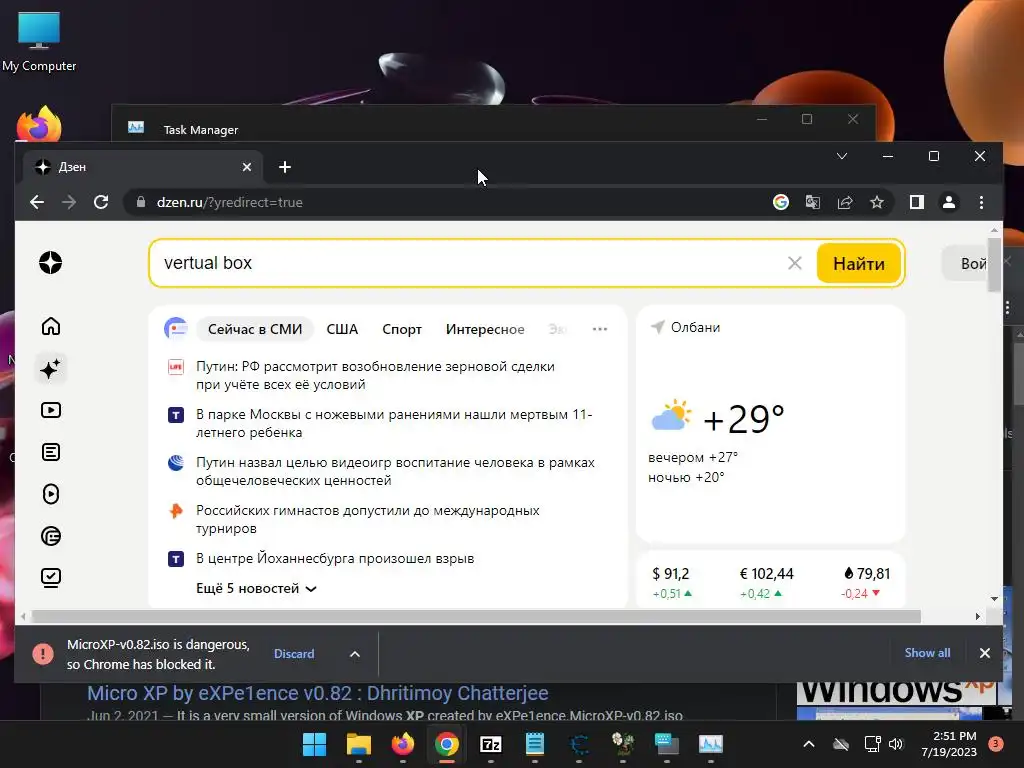This screenshot has height=768, width=1024.
Task: Bookmark this tab with star icon
Action: 877,202
